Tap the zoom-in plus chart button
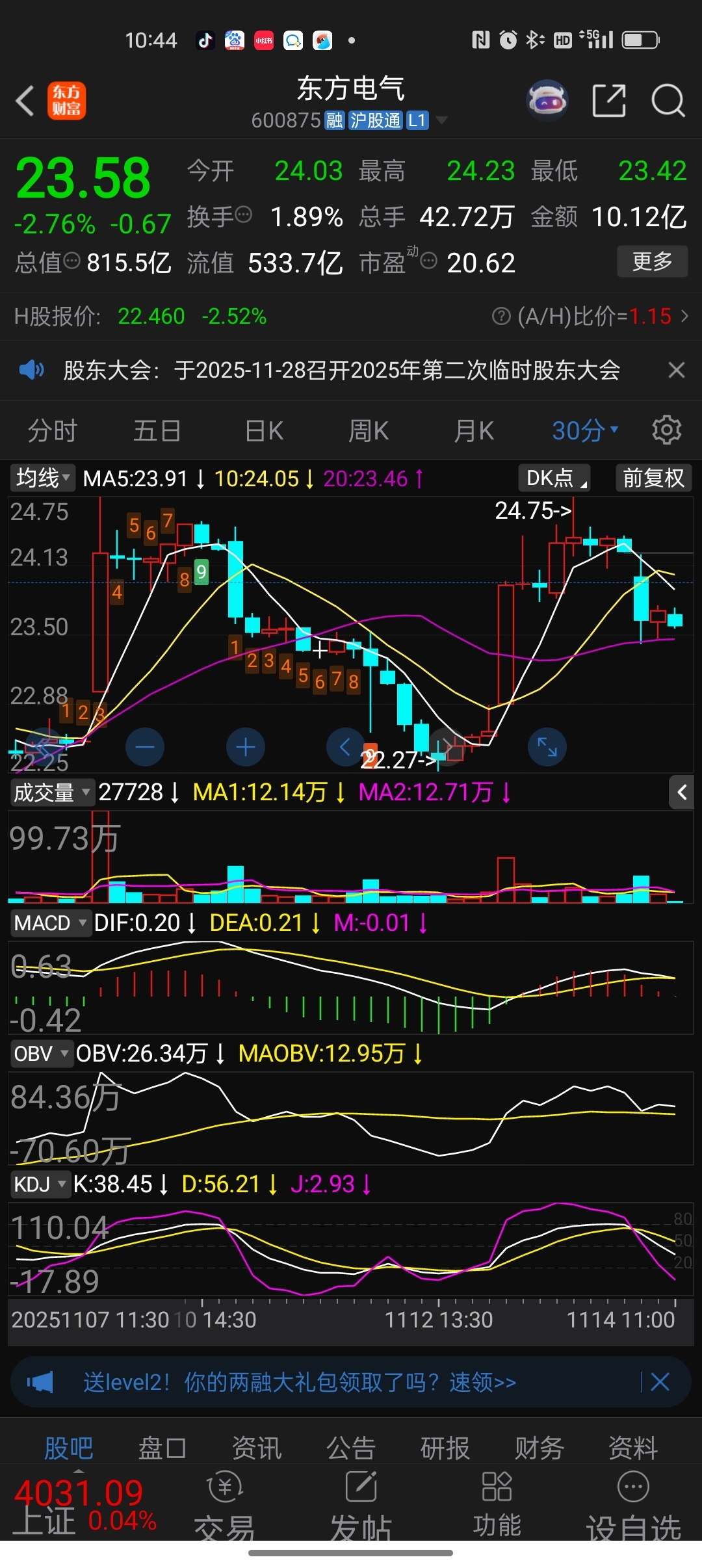This screenshot has height=1568, width=702. pos(246,747)
